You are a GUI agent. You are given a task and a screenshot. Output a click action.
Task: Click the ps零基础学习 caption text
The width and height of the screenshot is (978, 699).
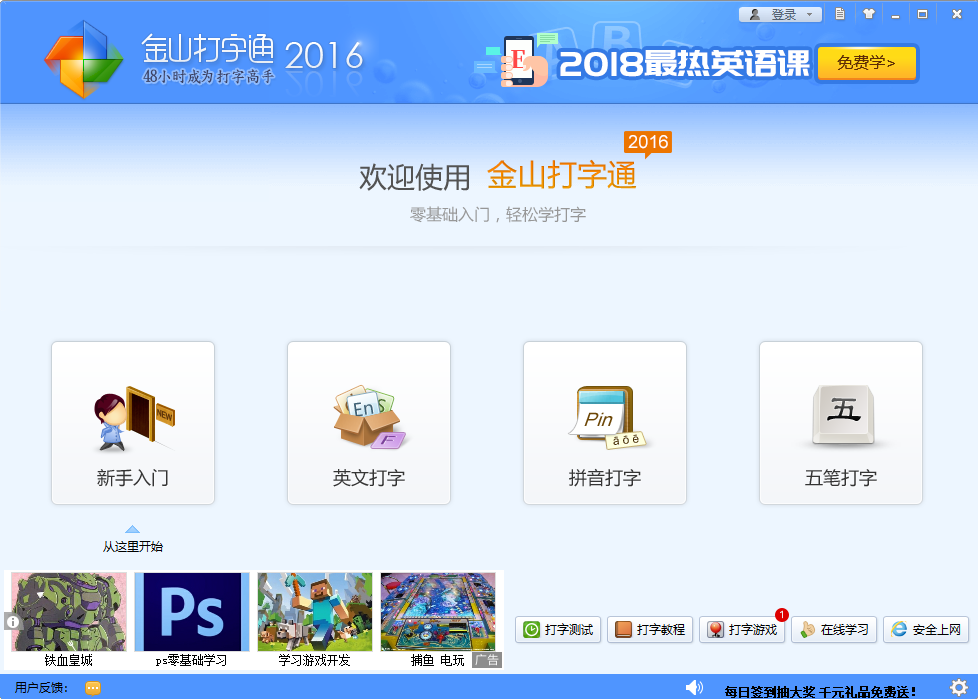(191, 660)
